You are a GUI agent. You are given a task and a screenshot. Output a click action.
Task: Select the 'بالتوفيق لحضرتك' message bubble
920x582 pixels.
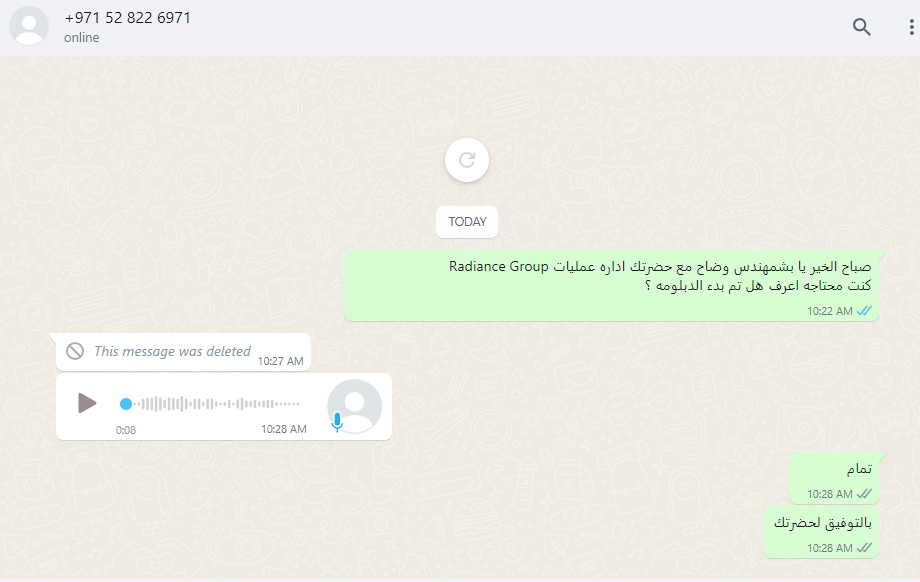[821, 533]
